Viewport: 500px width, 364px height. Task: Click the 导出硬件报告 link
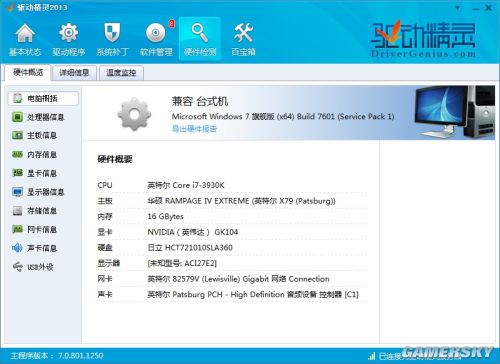[194, 129]
